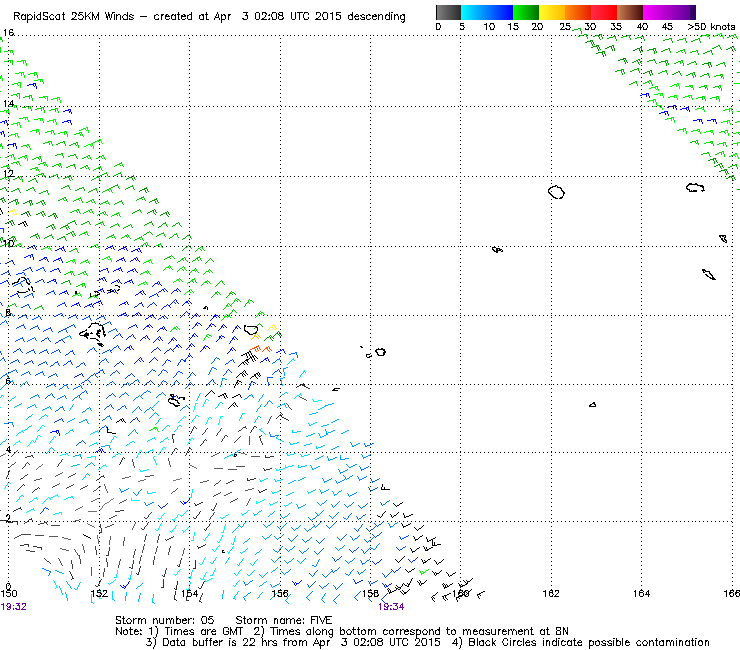Image resolution: width=740 pixels, height=650 pixels.
Task: Click the blue 10-15 knots legend segment
Action: point(500,12)
